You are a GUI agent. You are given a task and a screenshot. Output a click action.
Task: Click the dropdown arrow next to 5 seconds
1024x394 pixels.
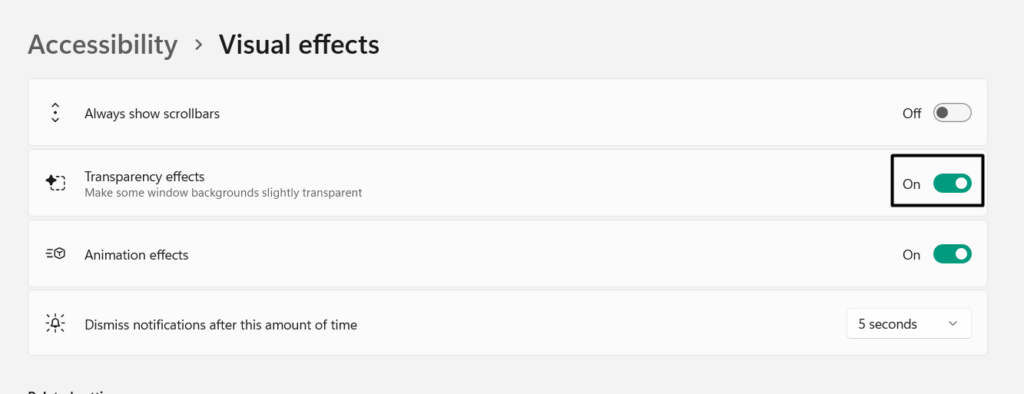(952, 324)
